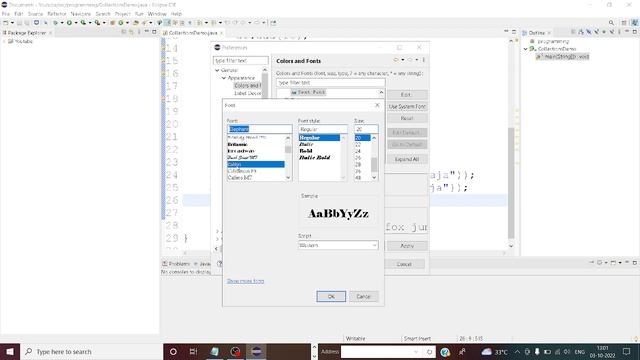The height and width of the screenshot is (360, 640).
Task: Open the File menu
Action: click(x=6, y=14)
